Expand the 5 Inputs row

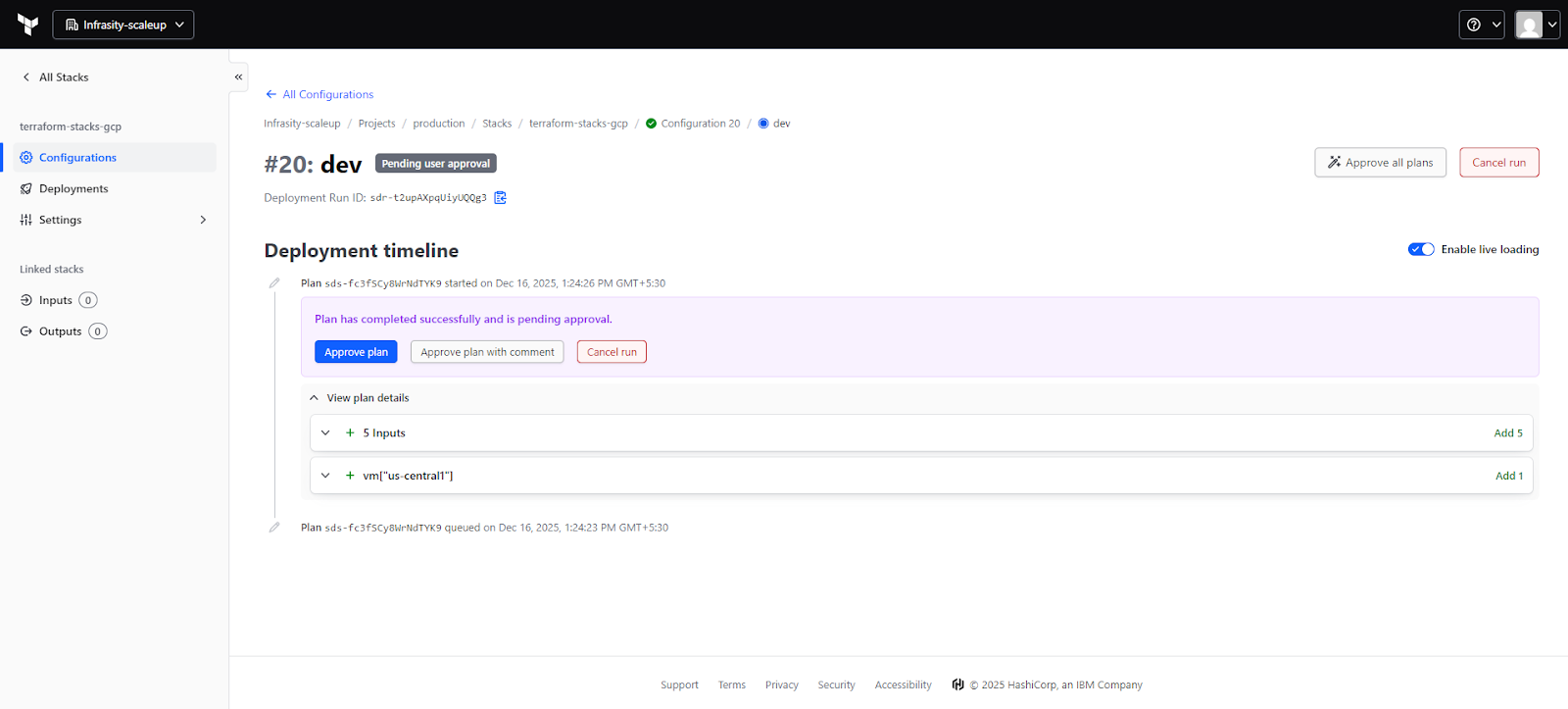[x=921, y=432]
